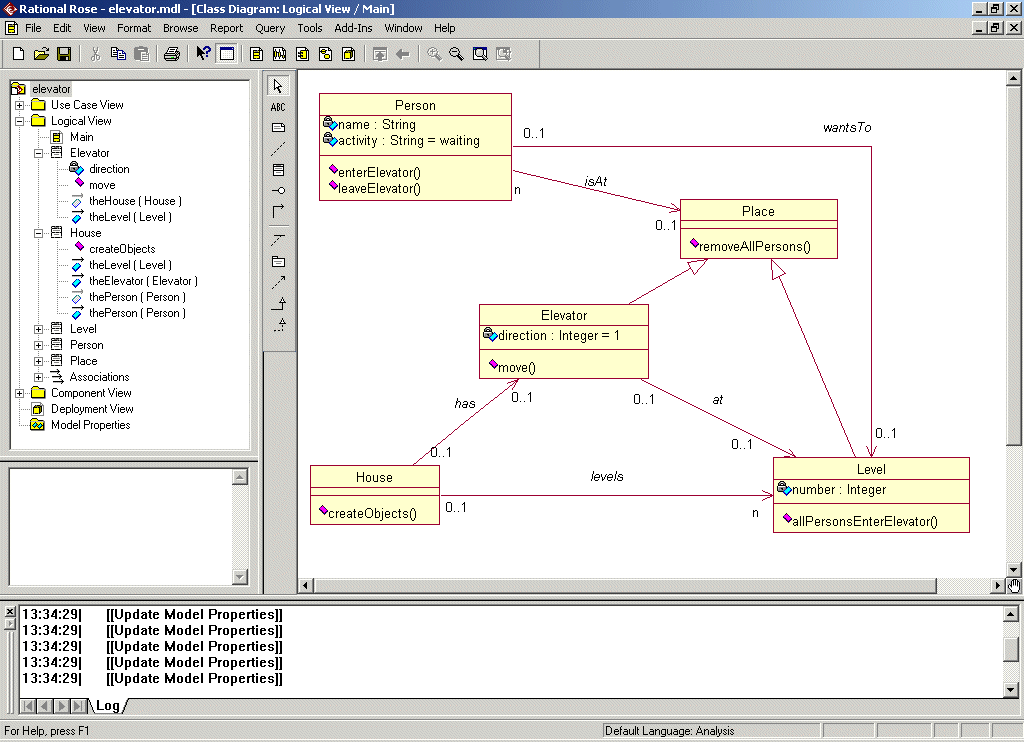Open the Browse menu
Viewport: 1024px width, 742px height.
point(180,28)
